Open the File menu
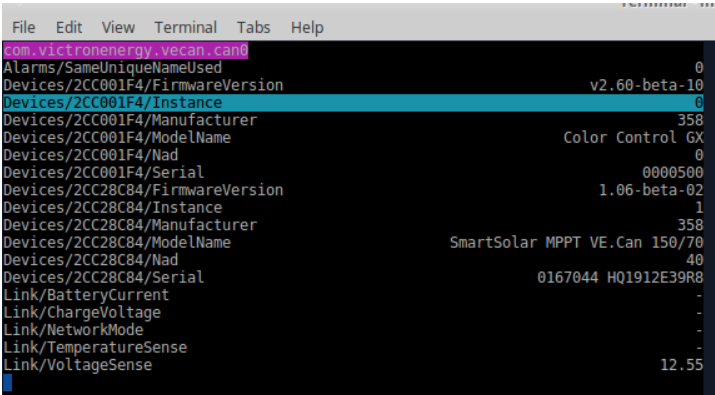715x395 pixels. click(x=23, y=27)
